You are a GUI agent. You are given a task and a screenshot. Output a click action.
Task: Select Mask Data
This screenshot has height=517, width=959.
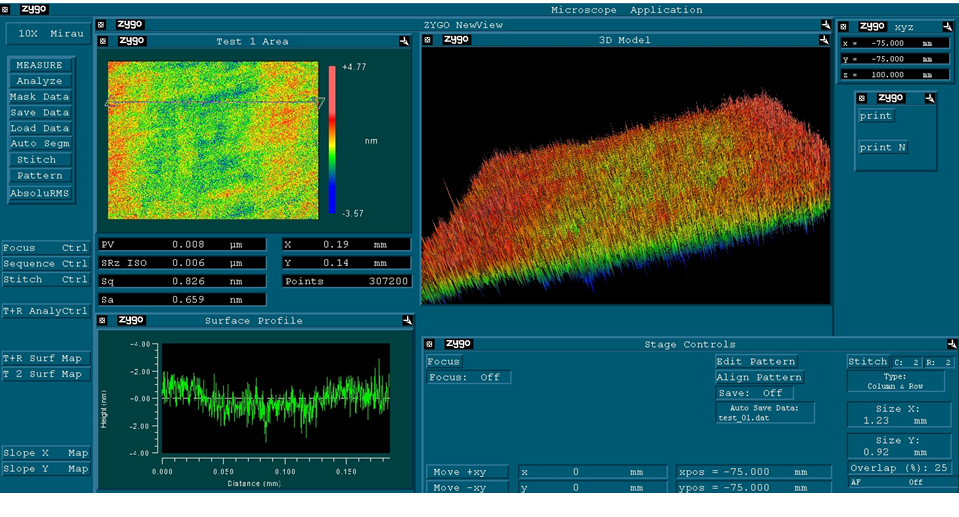[41, 97]
